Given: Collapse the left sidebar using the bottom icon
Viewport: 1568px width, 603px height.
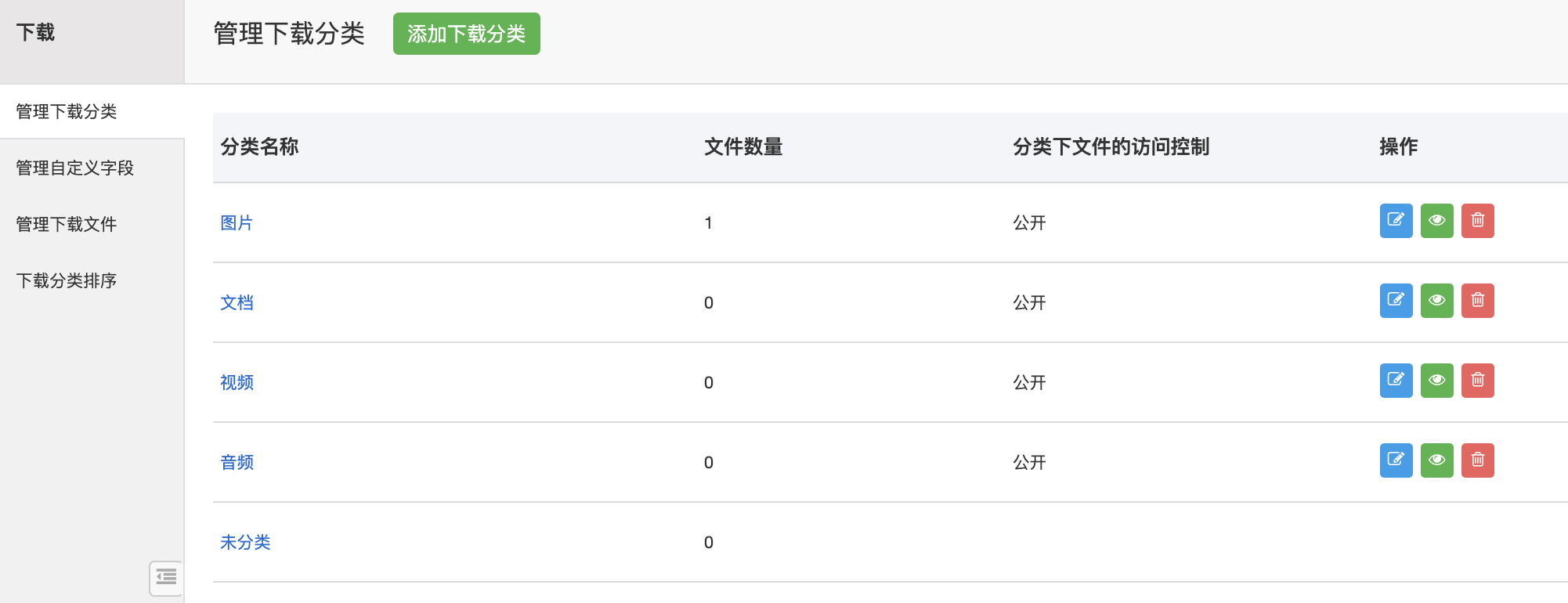Looking at the screenshot, I should pos(166,578).
